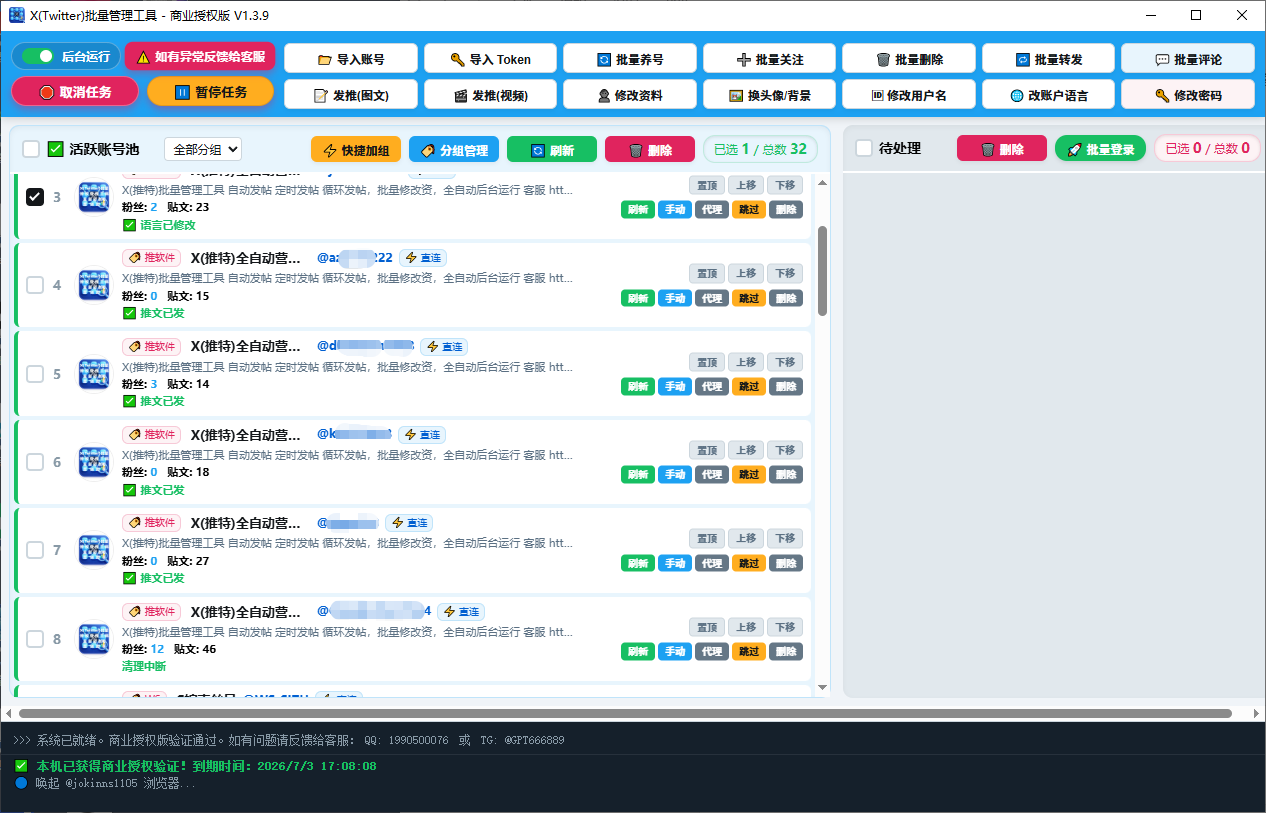Click 如有异常反馈给客服 warning button
1266x813 pixels.
click(200, 57)
